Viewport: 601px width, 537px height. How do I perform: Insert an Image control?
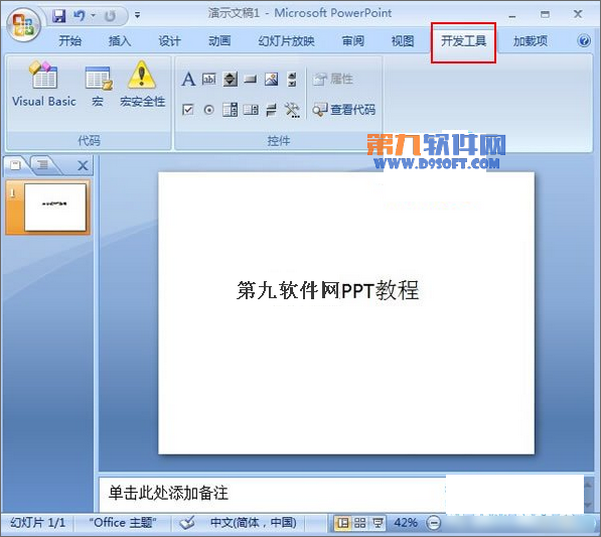(x=271, y=79)
